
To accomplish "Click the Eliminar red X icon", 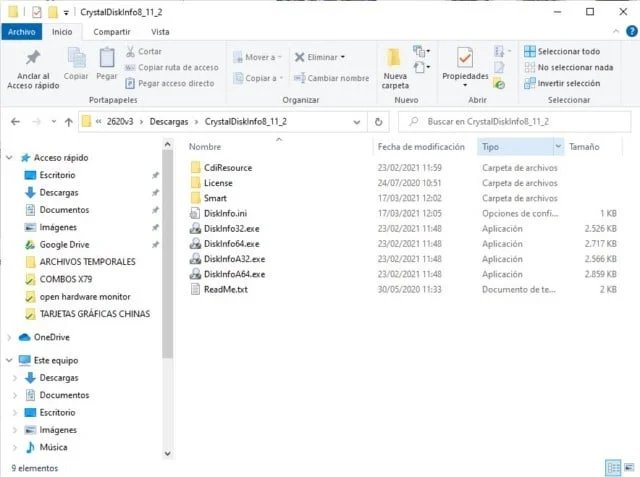I will (x=300, y=57).
